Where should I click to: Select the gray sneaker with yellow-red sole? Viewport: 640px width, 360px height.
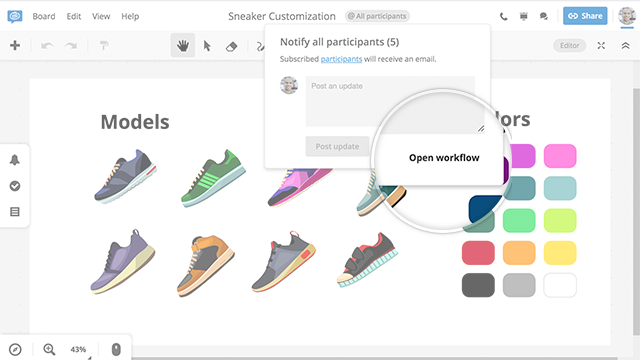click(284, 262)
